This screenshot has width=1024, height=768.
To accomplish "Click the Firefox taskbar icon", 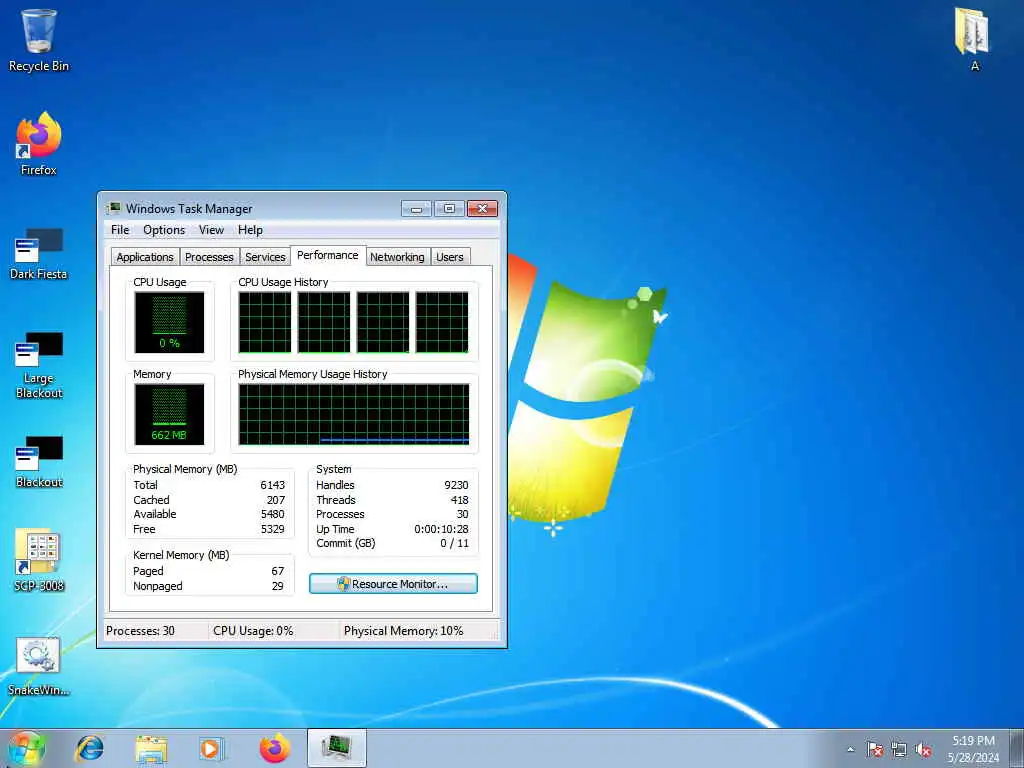I will [275, 748].
